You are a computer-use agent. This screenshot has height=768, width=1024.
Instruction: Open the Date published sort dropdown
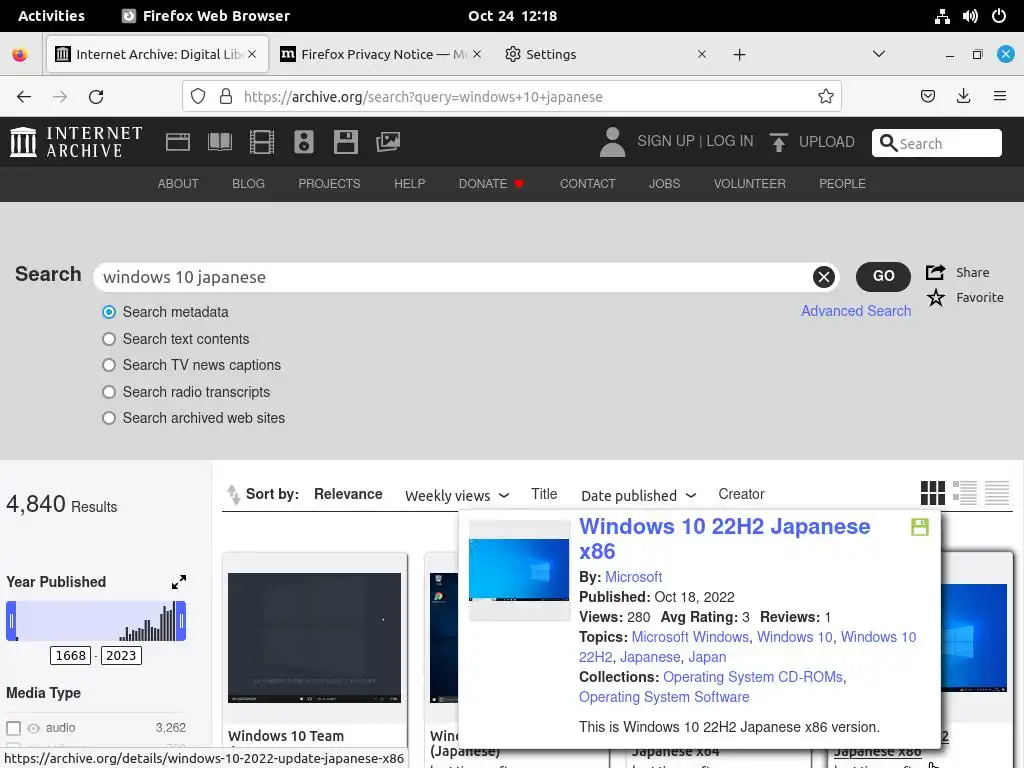pos(638,496)
